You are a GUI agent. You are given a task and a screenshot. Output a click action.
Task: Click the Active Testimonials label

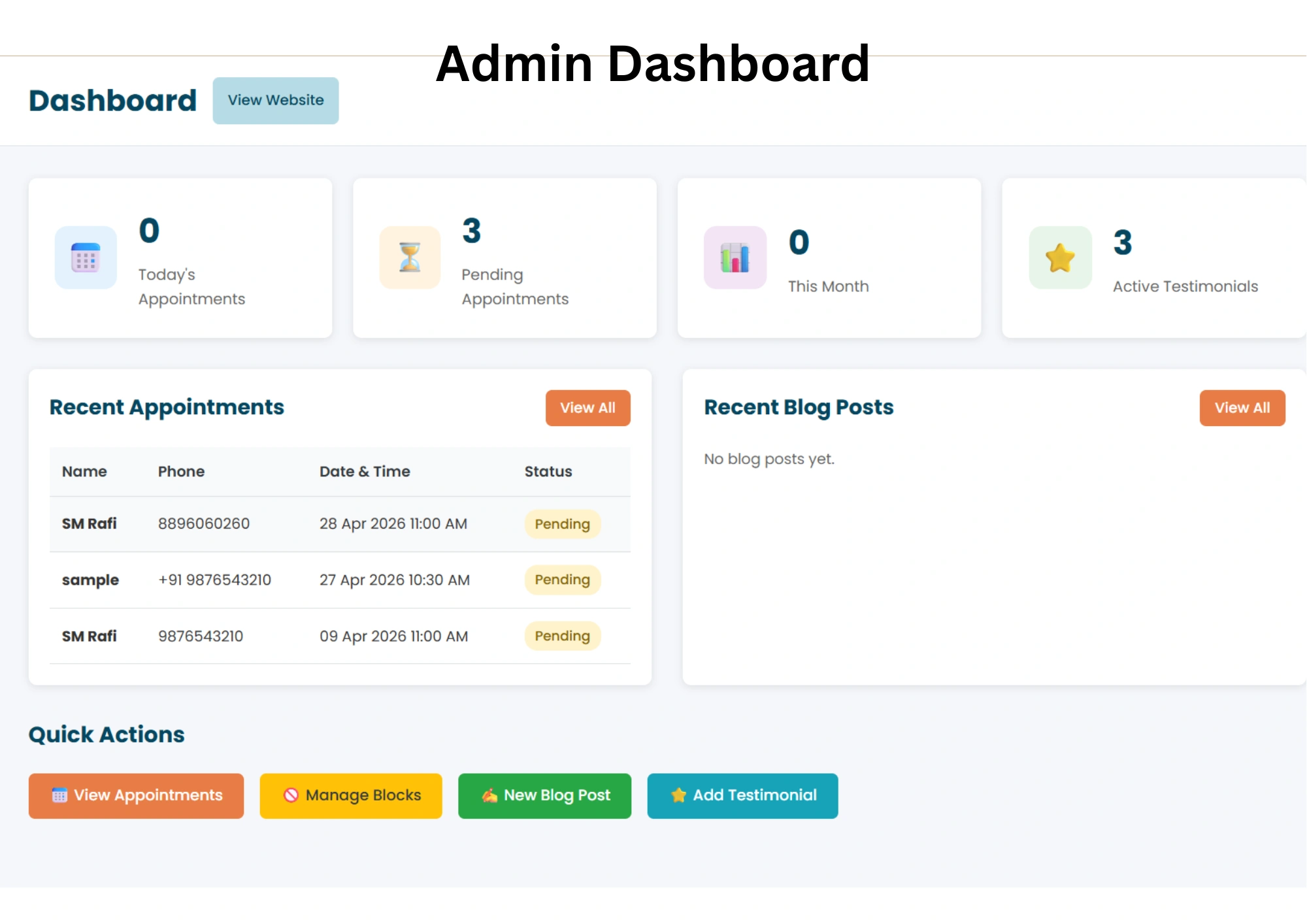1185,286
